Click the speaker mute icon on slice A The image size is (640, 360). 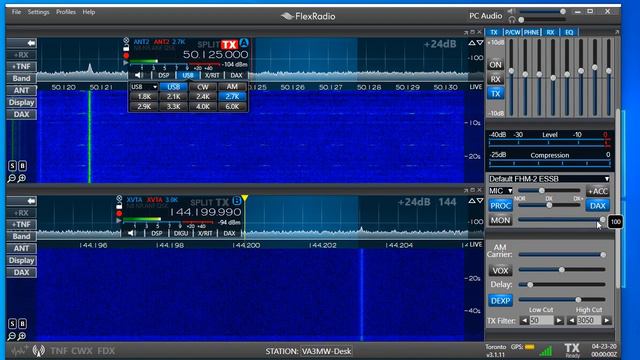139,75
